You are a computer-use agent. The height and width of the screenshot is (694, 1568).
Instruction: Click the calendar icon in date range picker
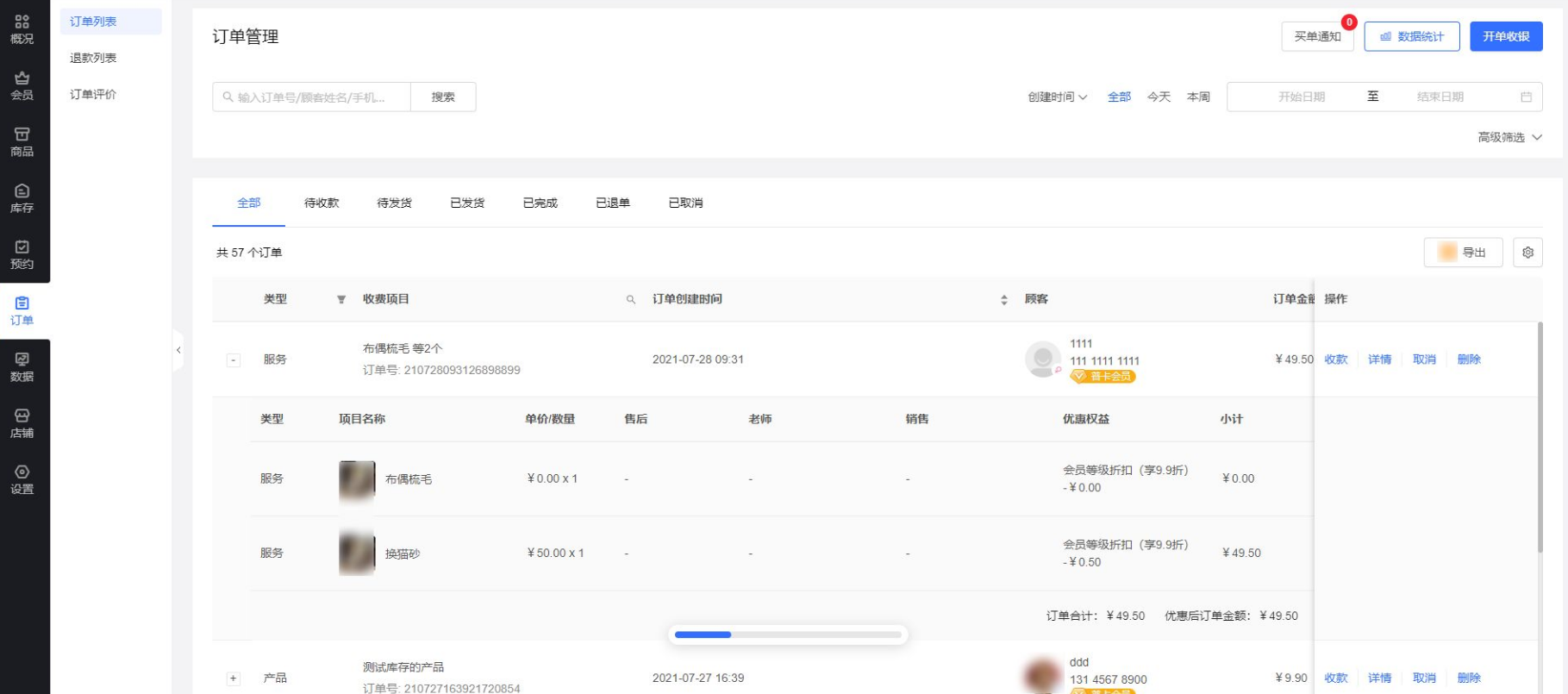click(1526, 97)
